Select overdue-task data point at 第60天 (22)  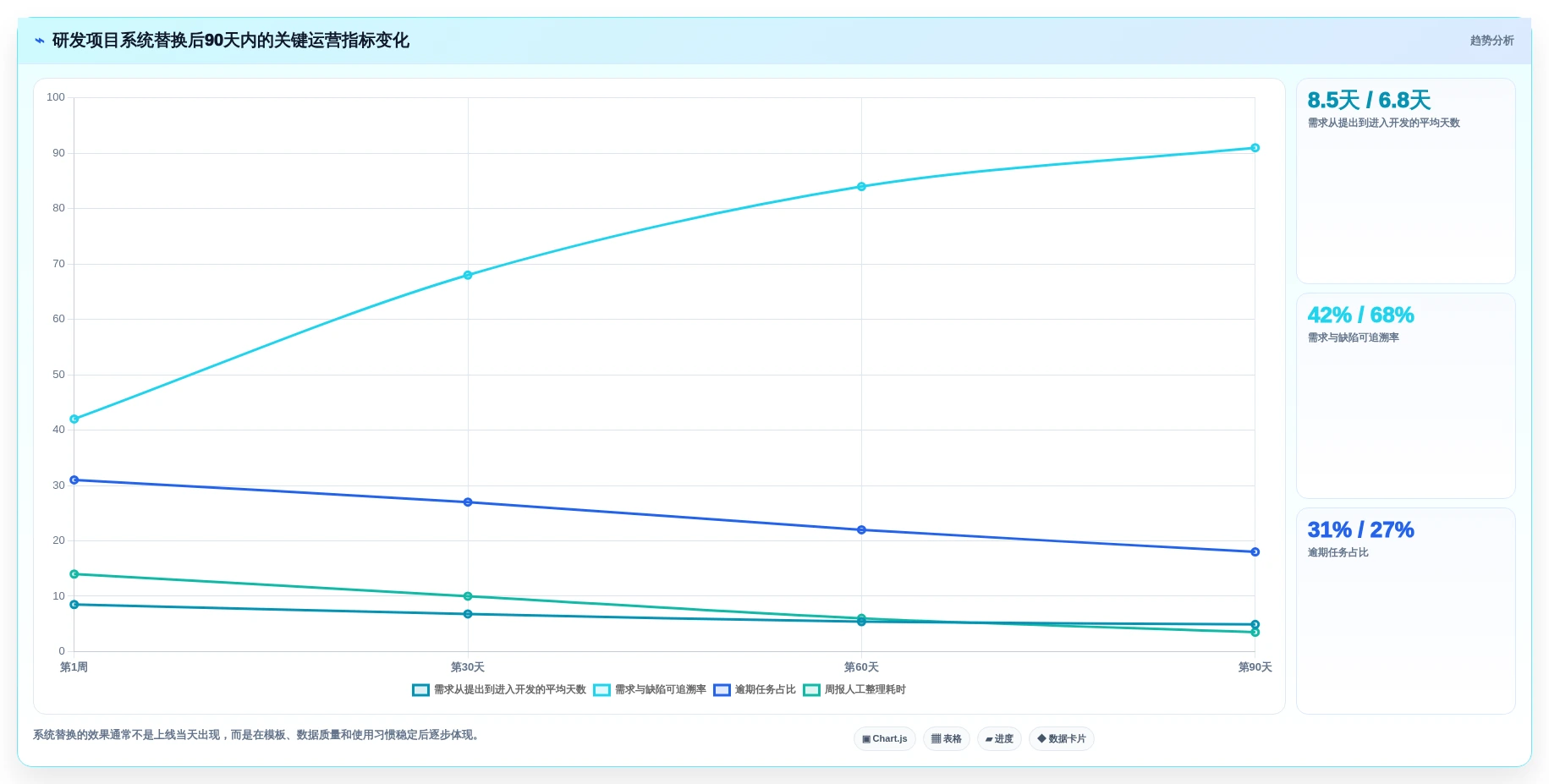(861, 530)
